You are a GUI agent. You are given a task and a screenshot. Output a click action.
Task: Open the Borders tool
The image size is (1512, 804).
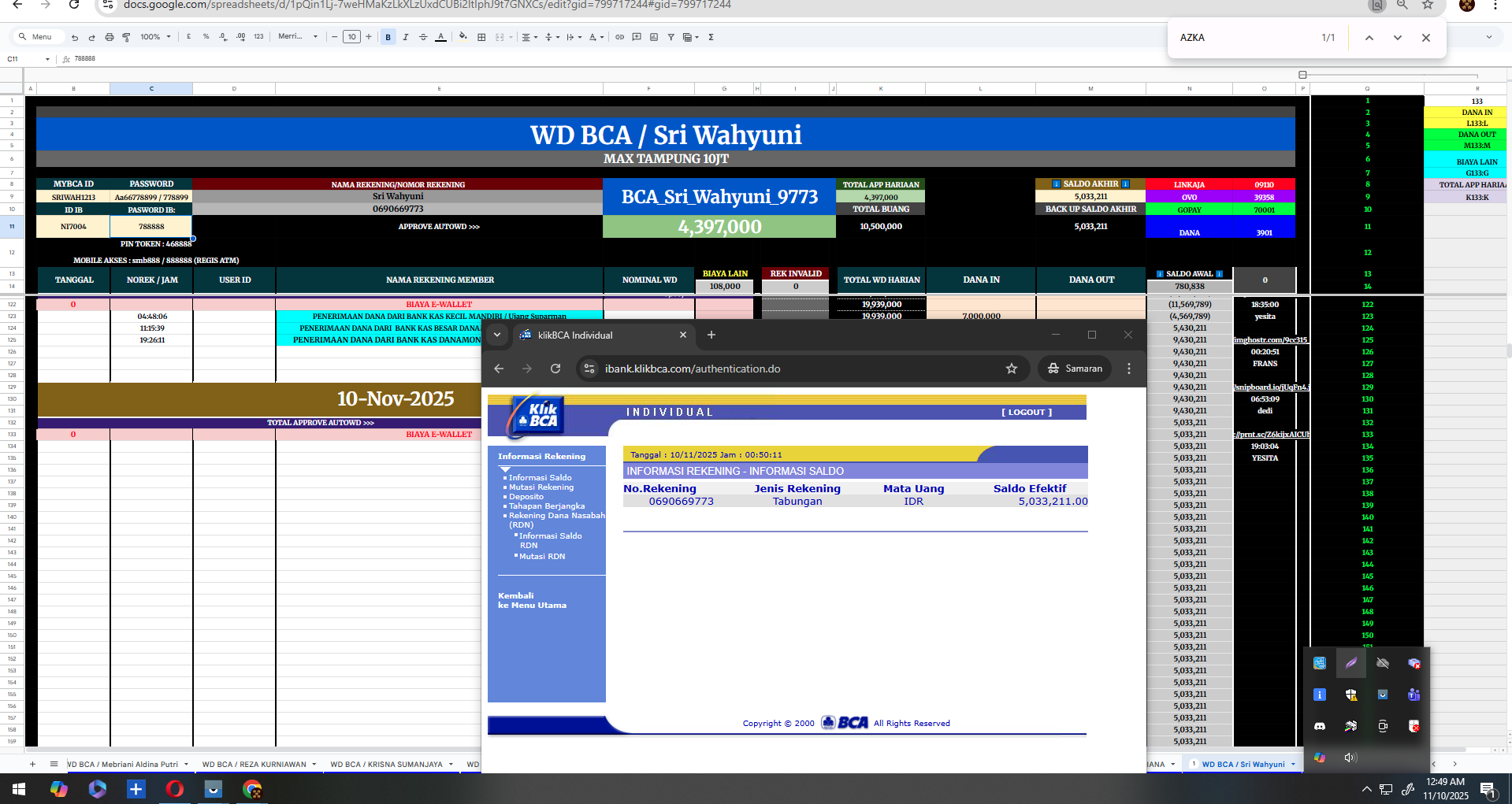tap(481, 37)
